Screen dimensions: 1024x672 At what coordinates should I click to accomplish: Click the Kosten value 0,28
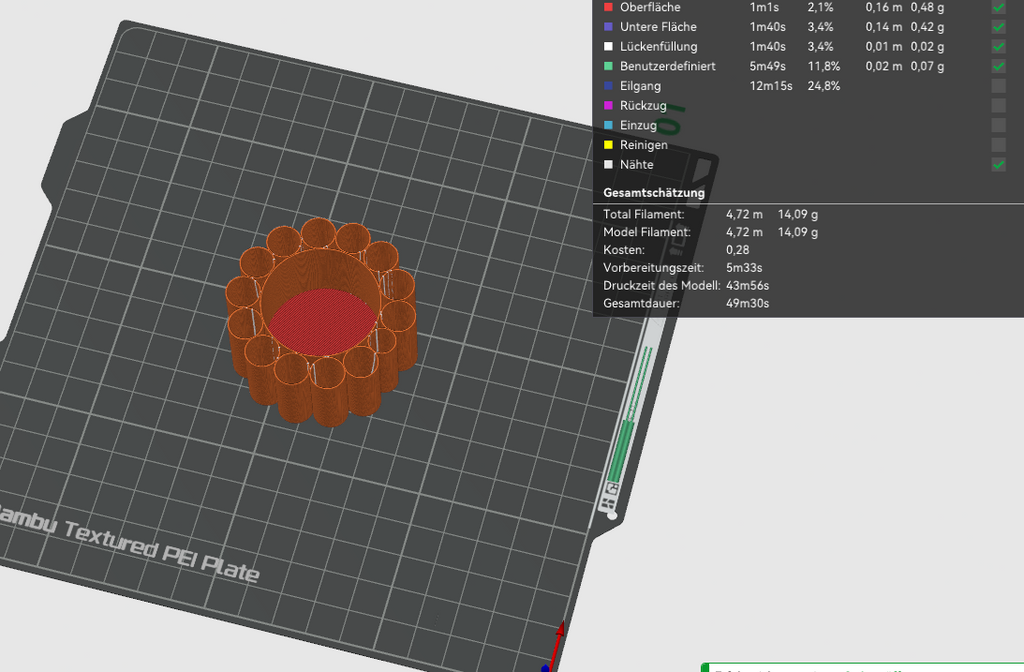click(737, 250)
